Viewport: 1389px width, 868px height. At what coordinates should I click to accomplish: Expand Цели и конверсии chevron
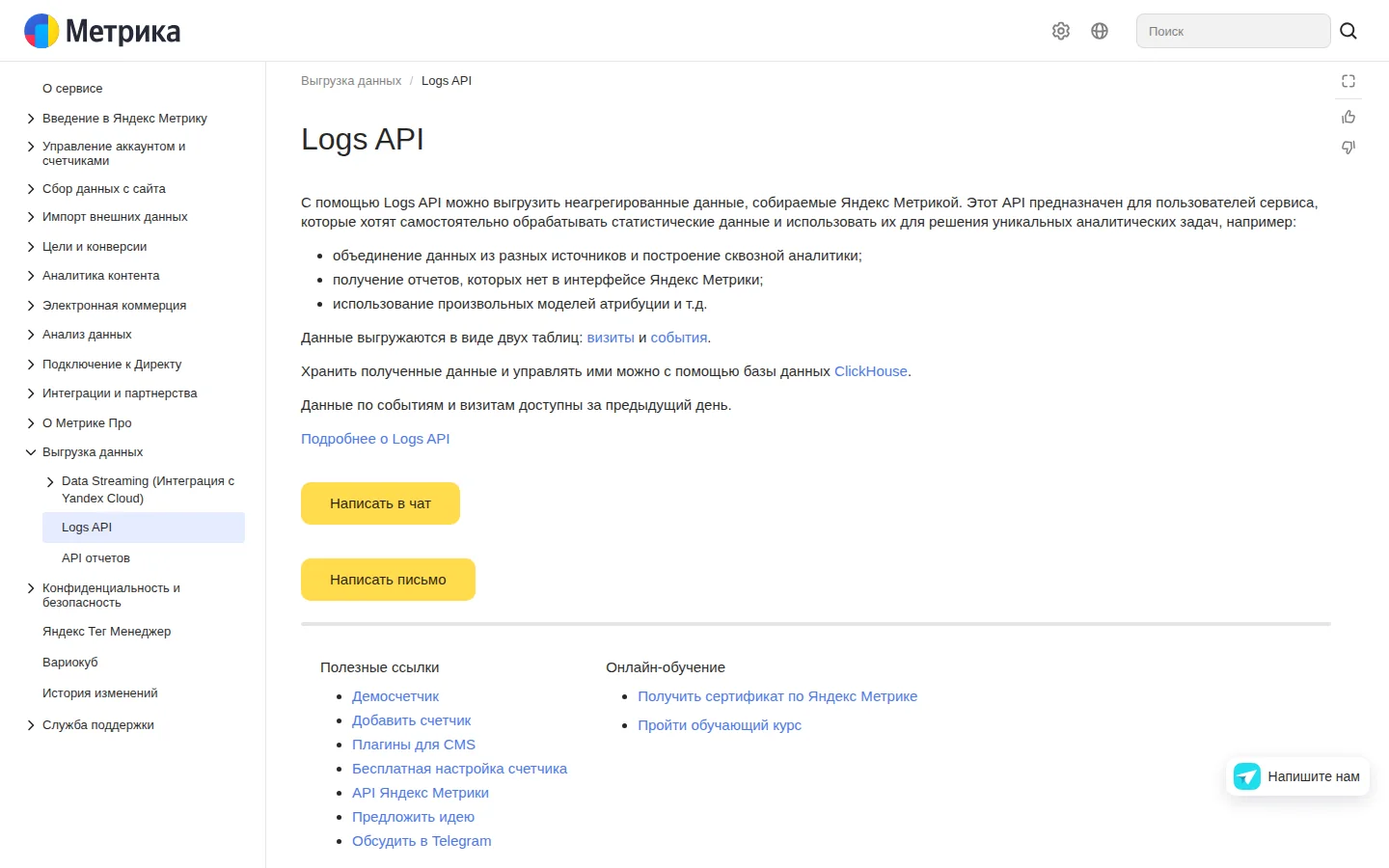click(31, 247)
